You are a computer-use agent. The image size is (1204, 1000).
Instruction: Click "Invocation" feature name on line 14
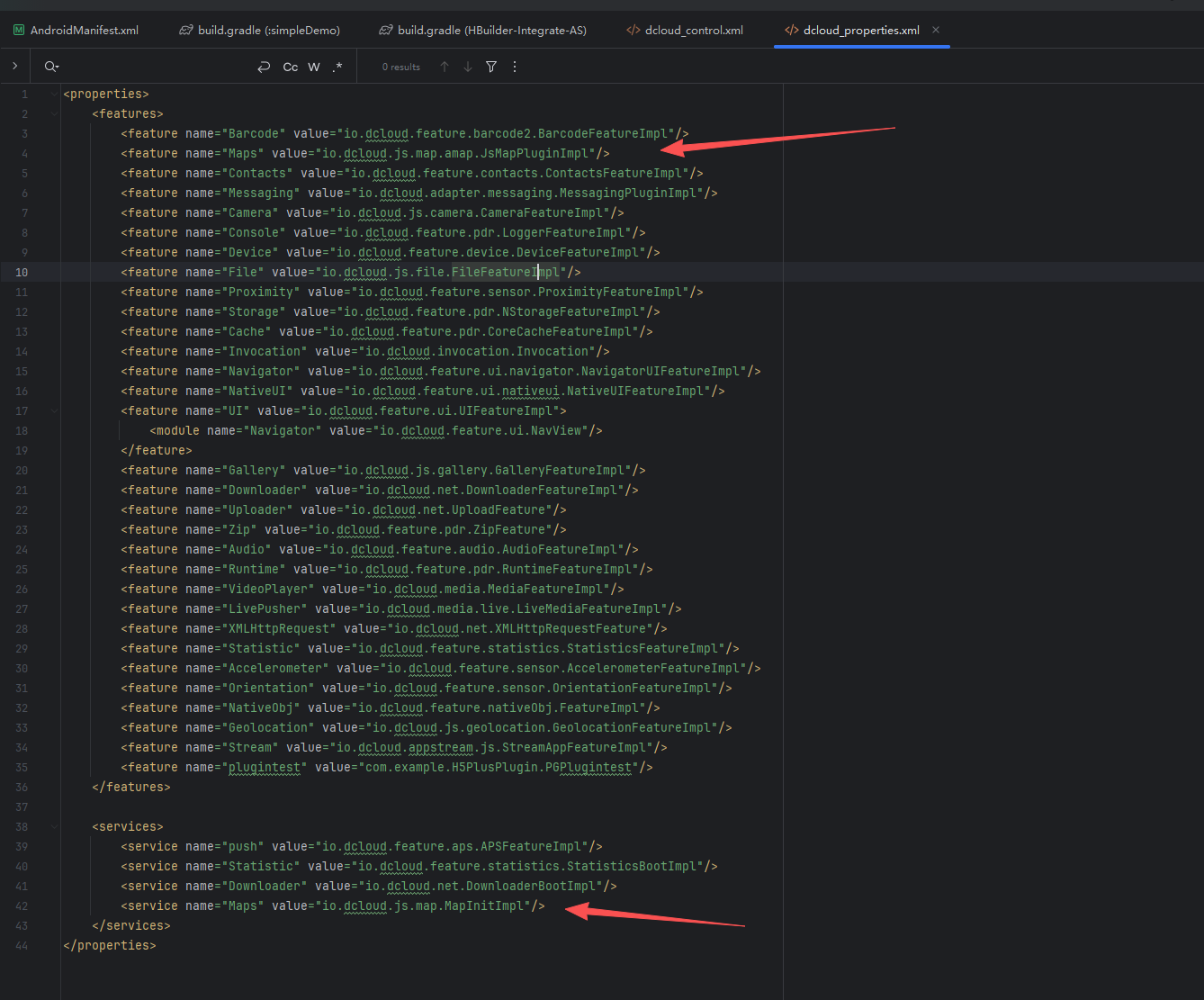pos(265,351)
